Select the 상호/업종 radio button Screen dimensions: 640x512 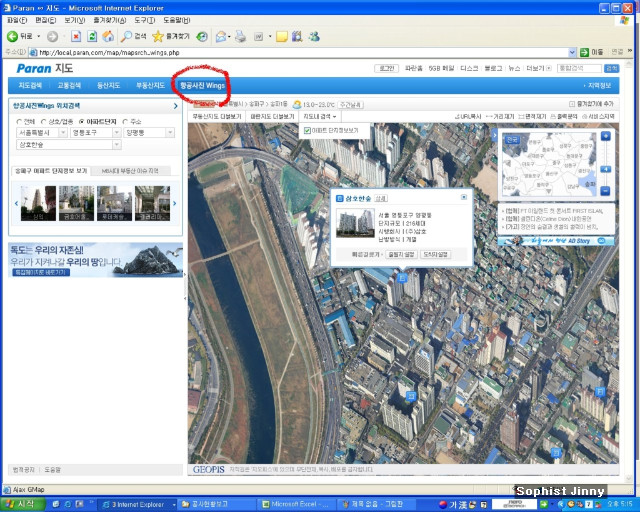[44, 122]
